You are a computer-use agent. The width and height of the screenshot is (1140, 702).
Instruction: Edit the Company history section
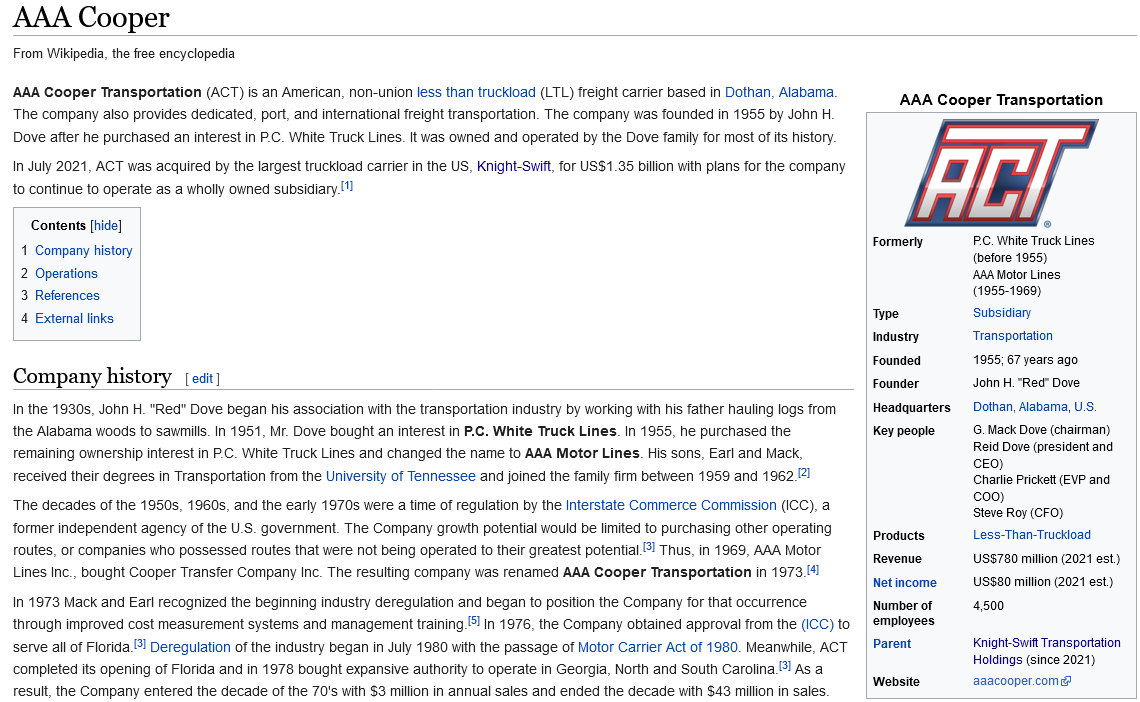pos(202,379)
